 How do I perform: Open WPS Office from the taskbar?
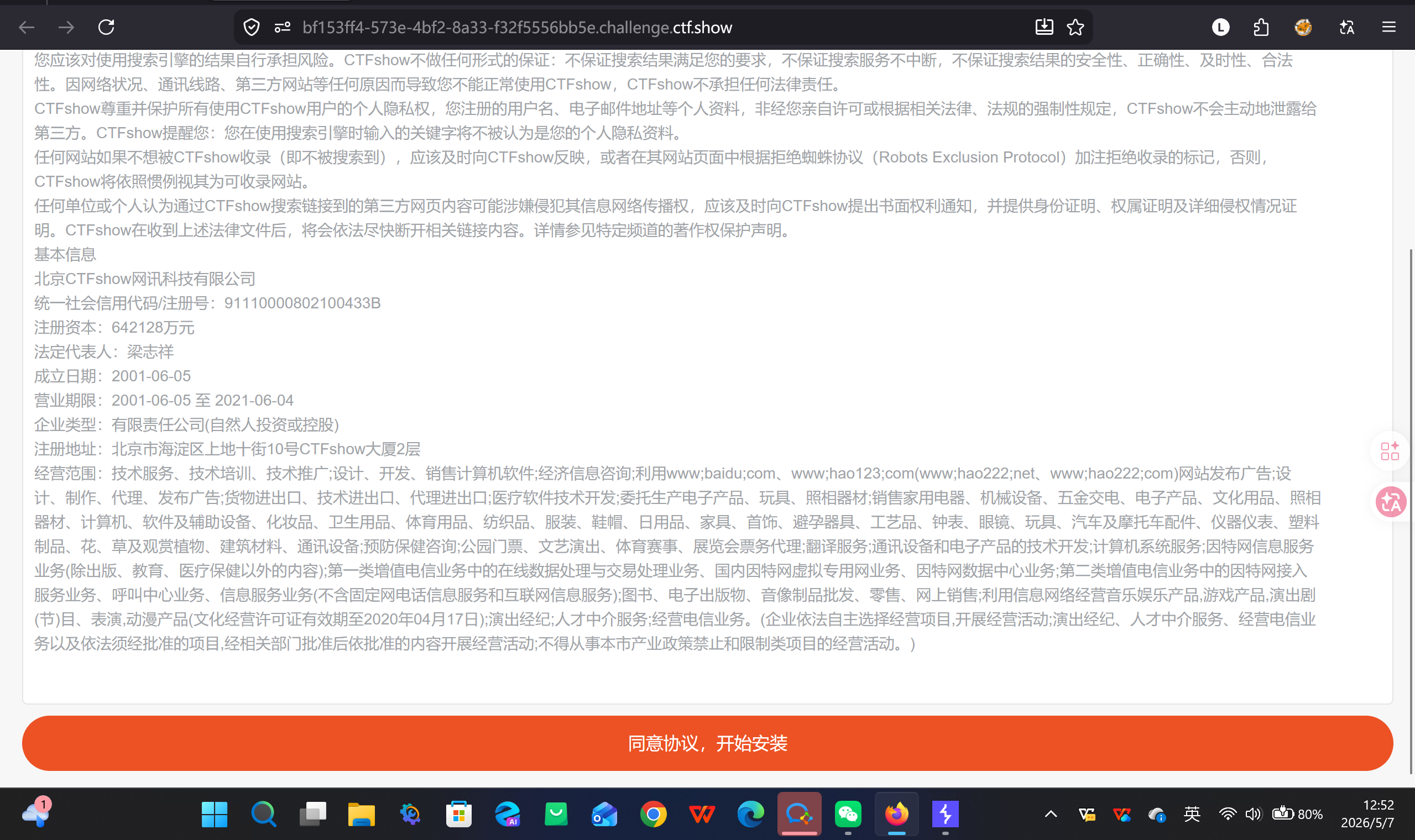tap(702, 815)
